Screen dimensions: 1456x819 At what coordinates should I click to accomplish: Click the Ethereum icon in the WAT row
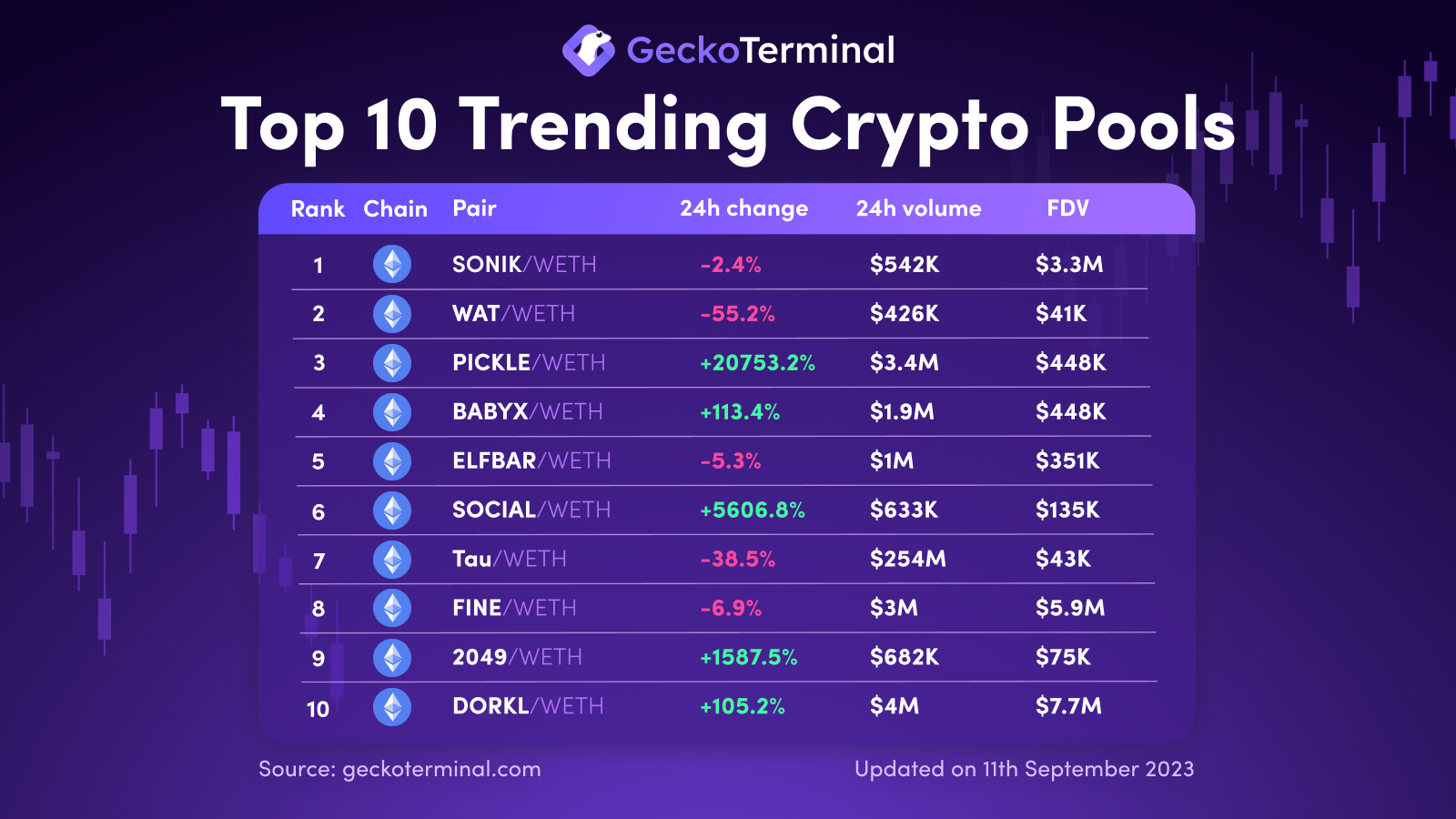click(x=392, y=314)
